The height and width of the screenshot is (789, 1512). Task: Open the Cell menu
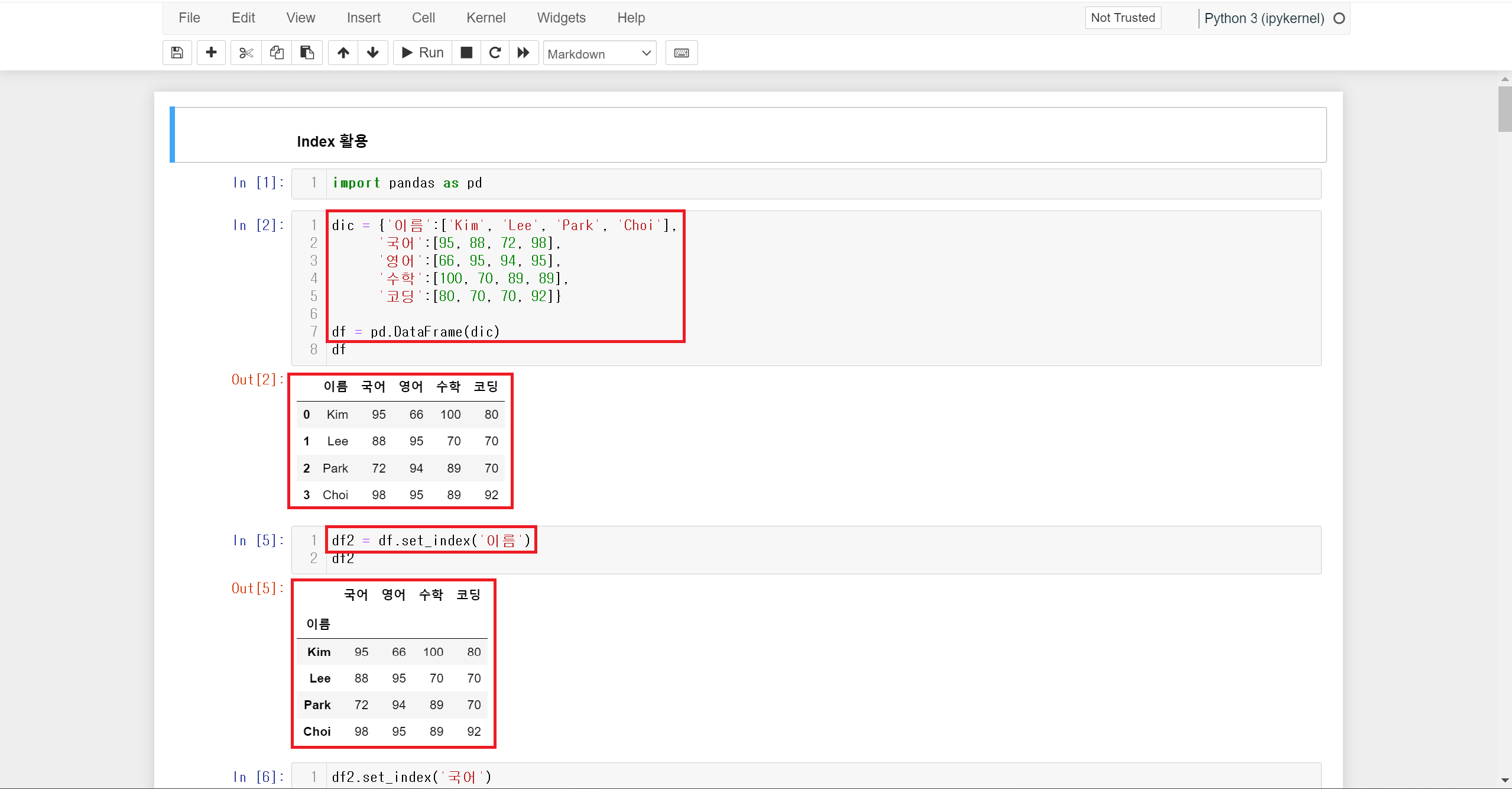[423, 18]
